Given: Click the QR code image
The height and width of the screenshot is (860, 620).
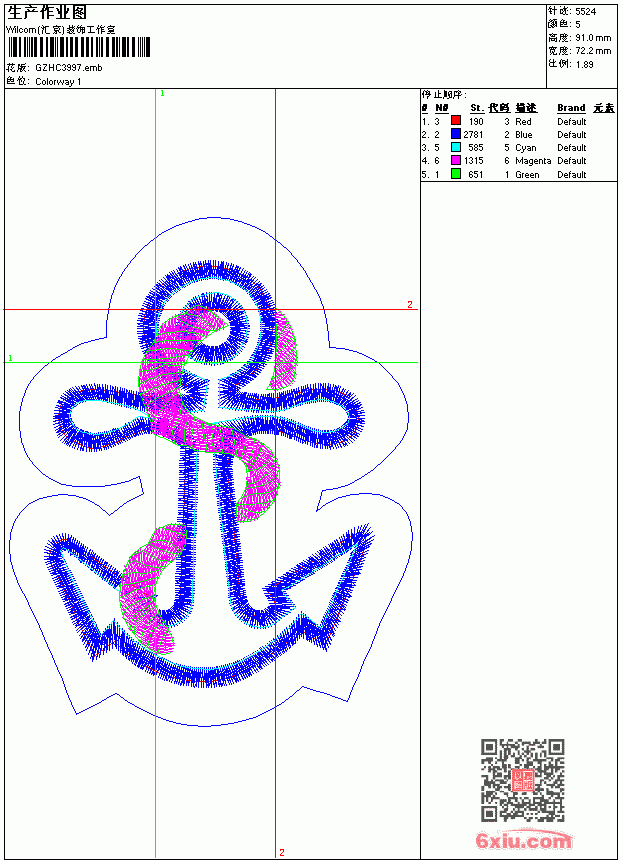Looking at the screenshot, I should pyautogui.click(x=522, y=779).
